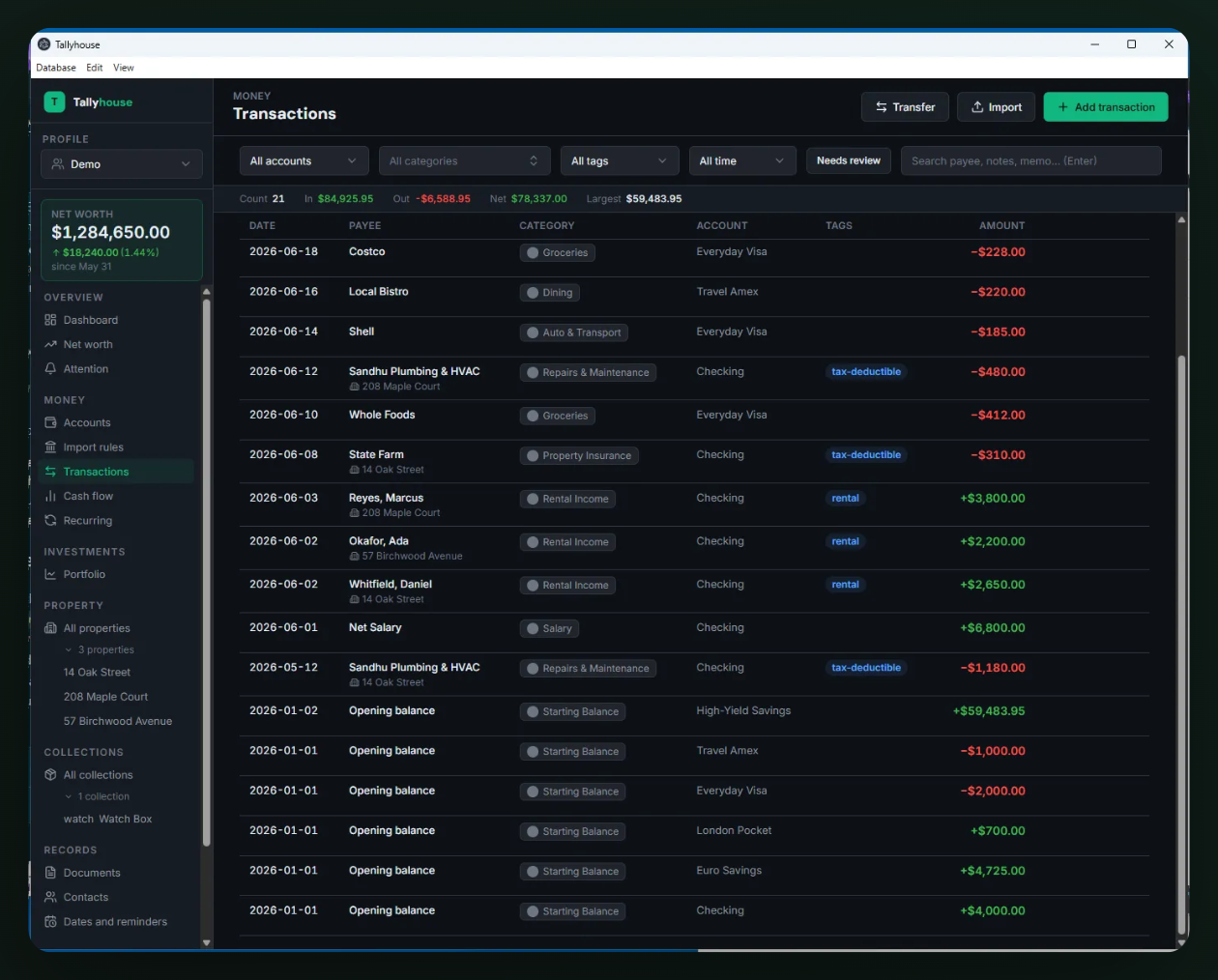Image resolution: width=1218 pixels, height=980 pixels.
Task: Click the All collections box icon
Action: point(50,775)
